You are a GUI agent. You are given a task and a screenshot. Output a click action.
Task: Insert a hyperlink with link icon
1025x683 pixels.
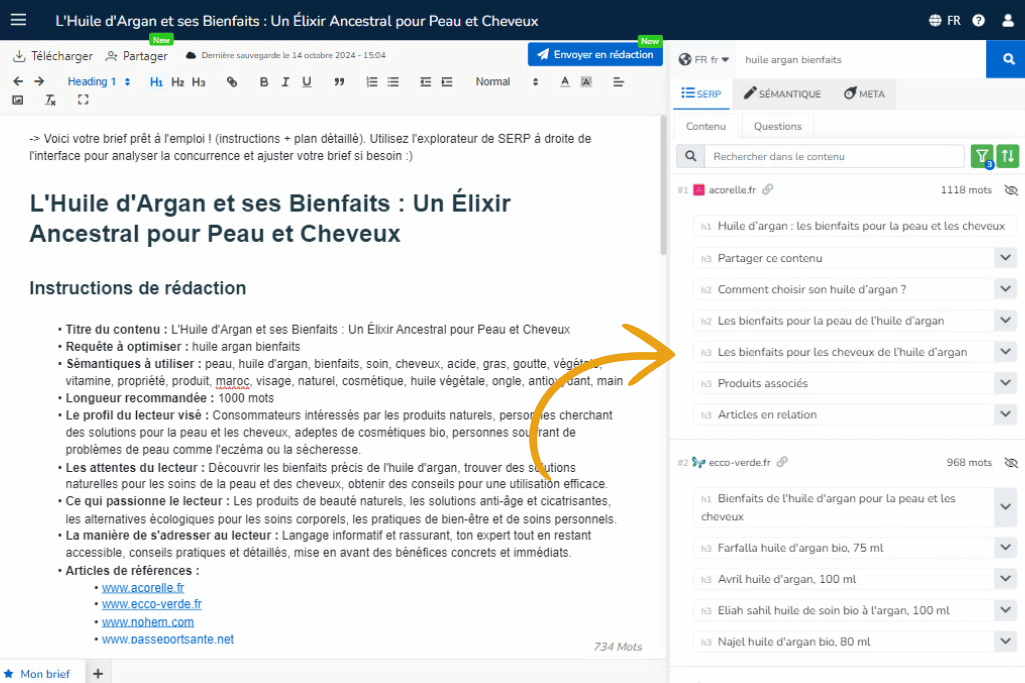(232, 82)
